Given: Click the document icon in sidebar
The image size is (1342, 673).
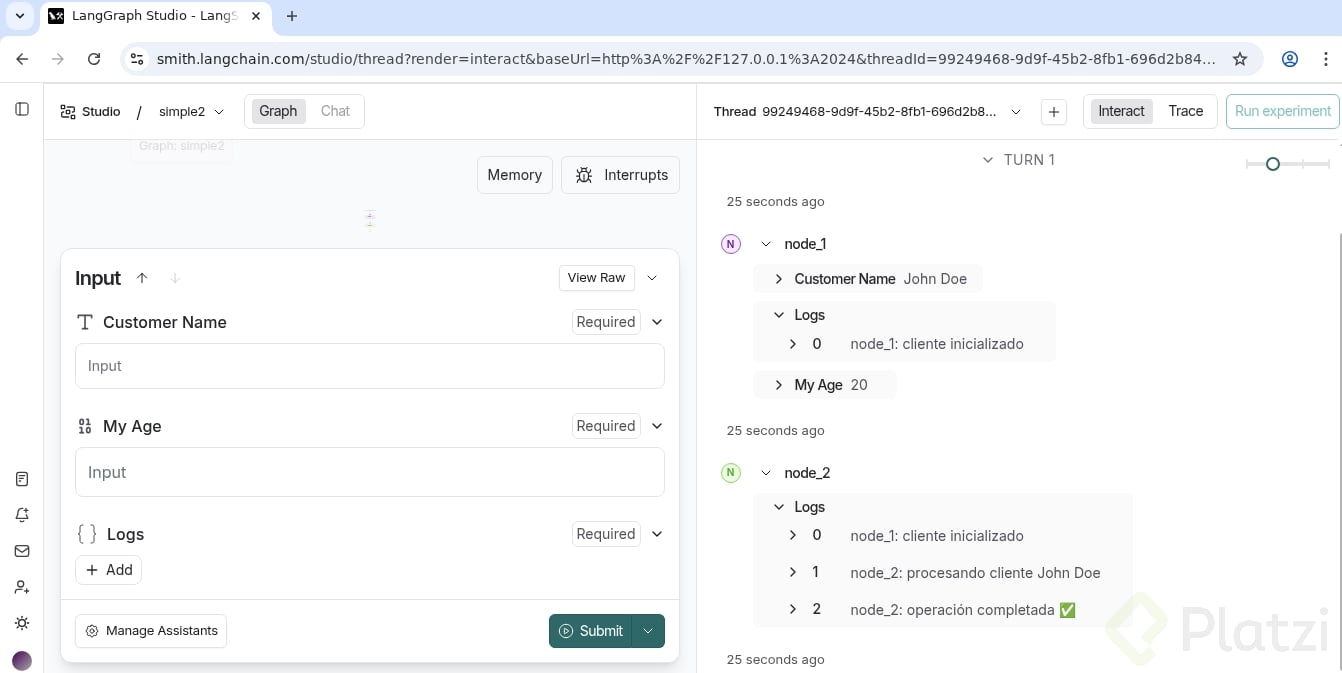Looking at the screenshot, I should click(22, 479).
